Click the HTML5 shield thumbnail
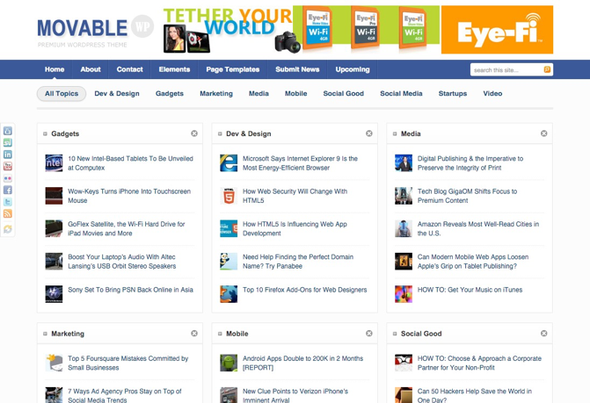Viewport: 590px width, 403px height. pyautogui.click(x=229, y=196)
